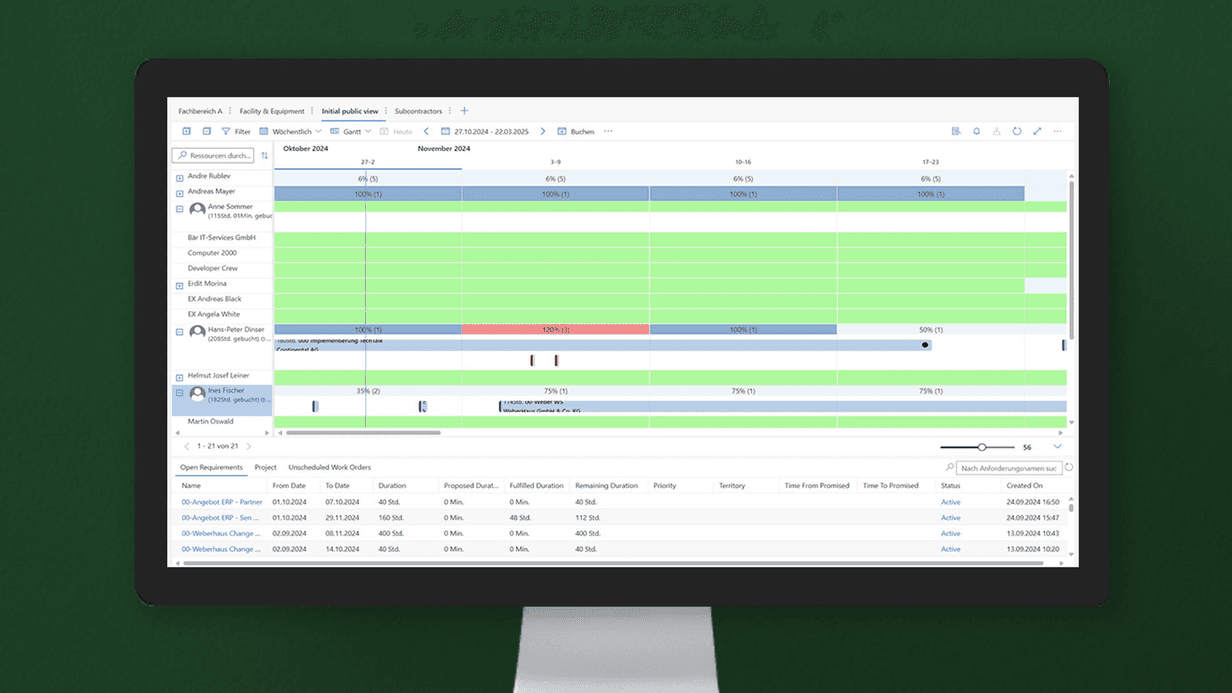
Task: Open the Filter pane
Action: 236,131
